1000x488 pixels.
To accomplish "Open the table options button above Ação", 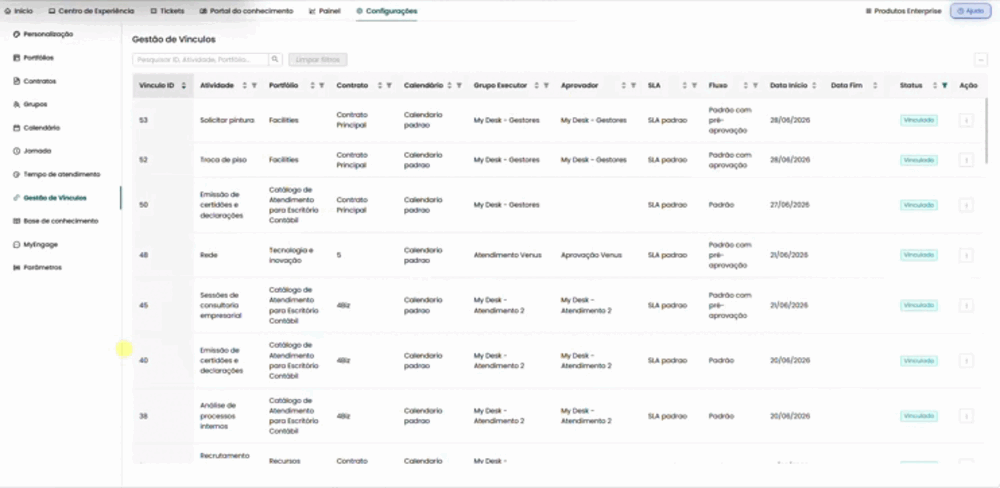I will [981, 59].
